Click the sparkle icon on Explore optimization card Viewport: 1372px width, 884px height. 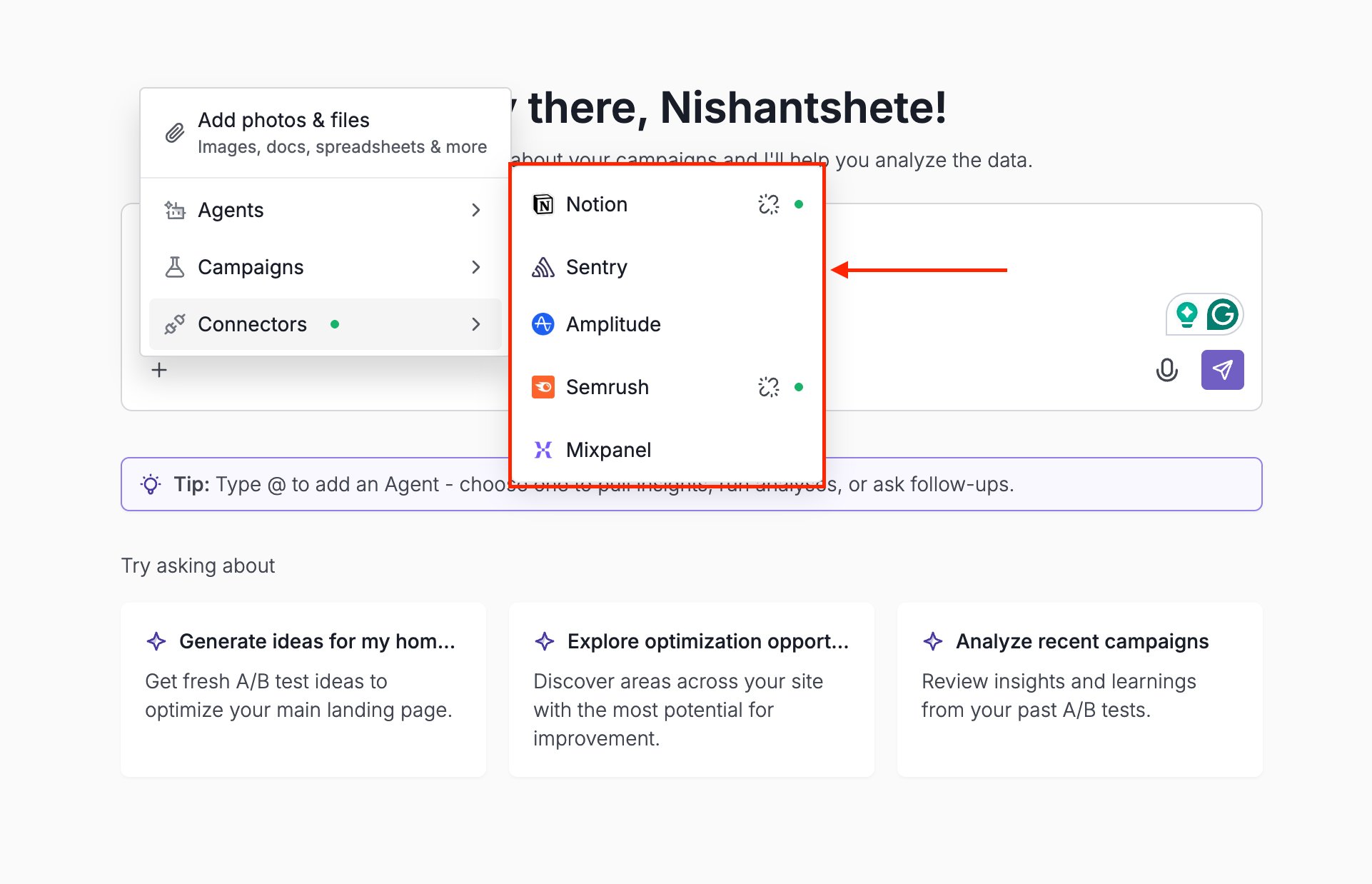click(x=545, y=641)
